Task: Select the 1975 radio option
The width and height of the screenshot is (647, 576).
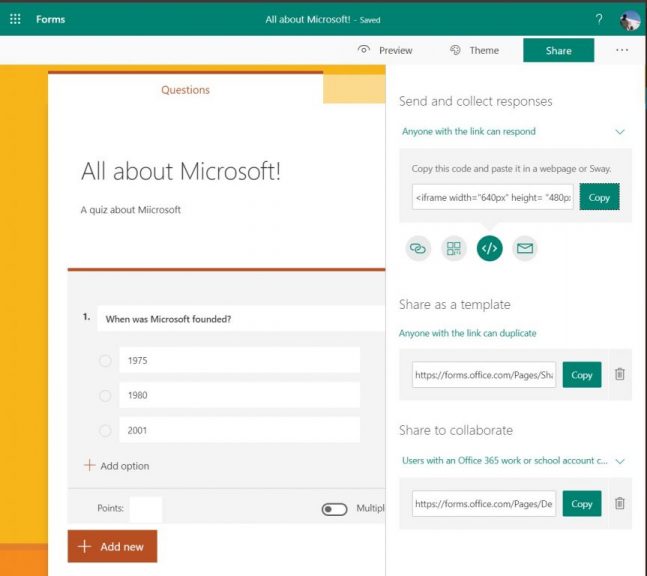Action: click(x=105, y=361)
